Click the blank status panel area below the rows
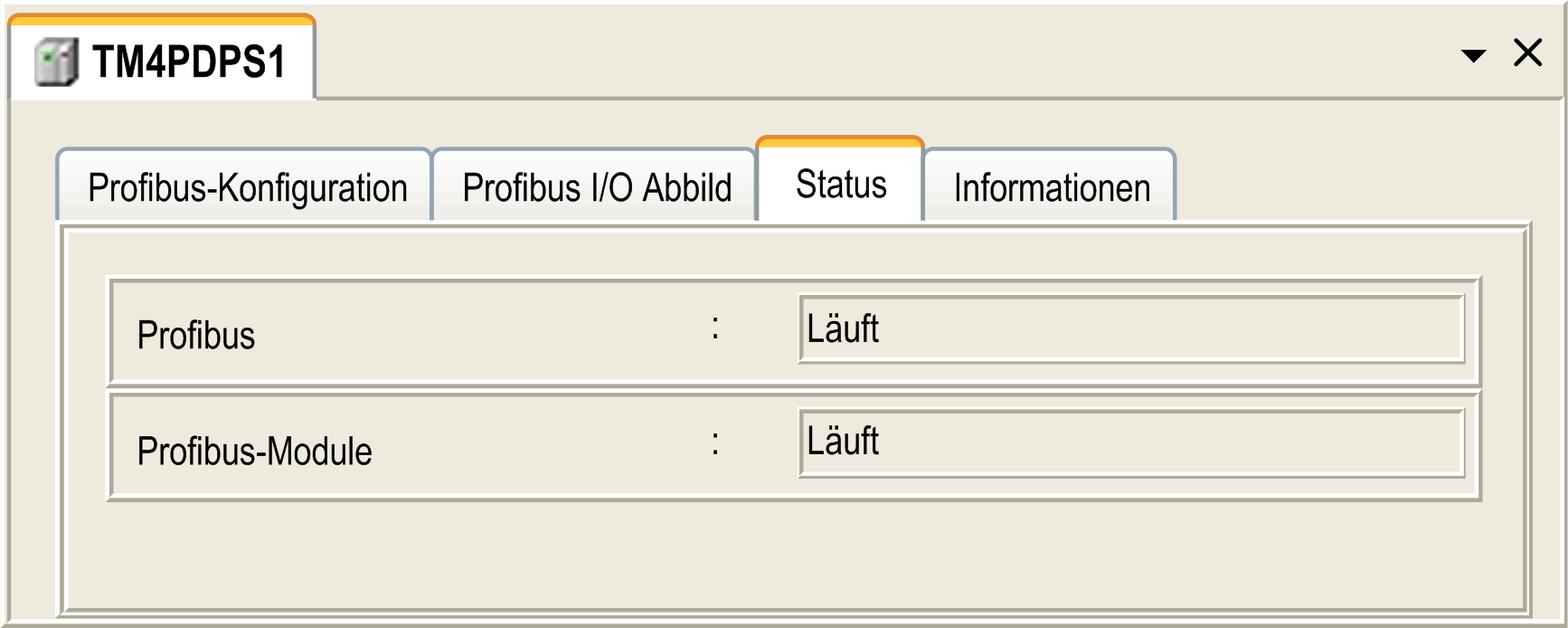This screenshot has height=628, width=1568. point(794,554)
